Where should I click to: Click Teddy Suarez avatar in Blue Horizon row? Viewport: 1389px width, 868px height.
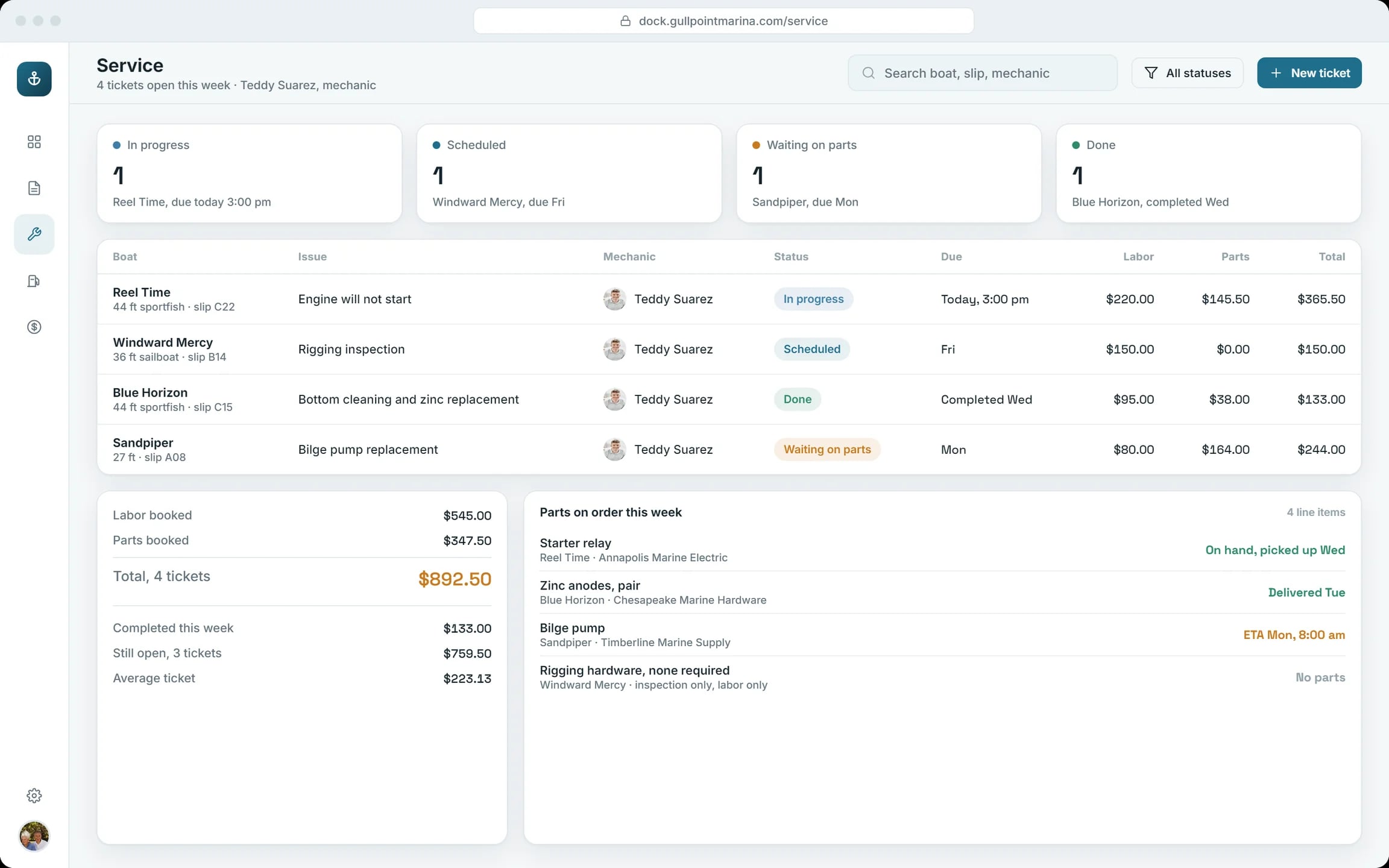614,399
